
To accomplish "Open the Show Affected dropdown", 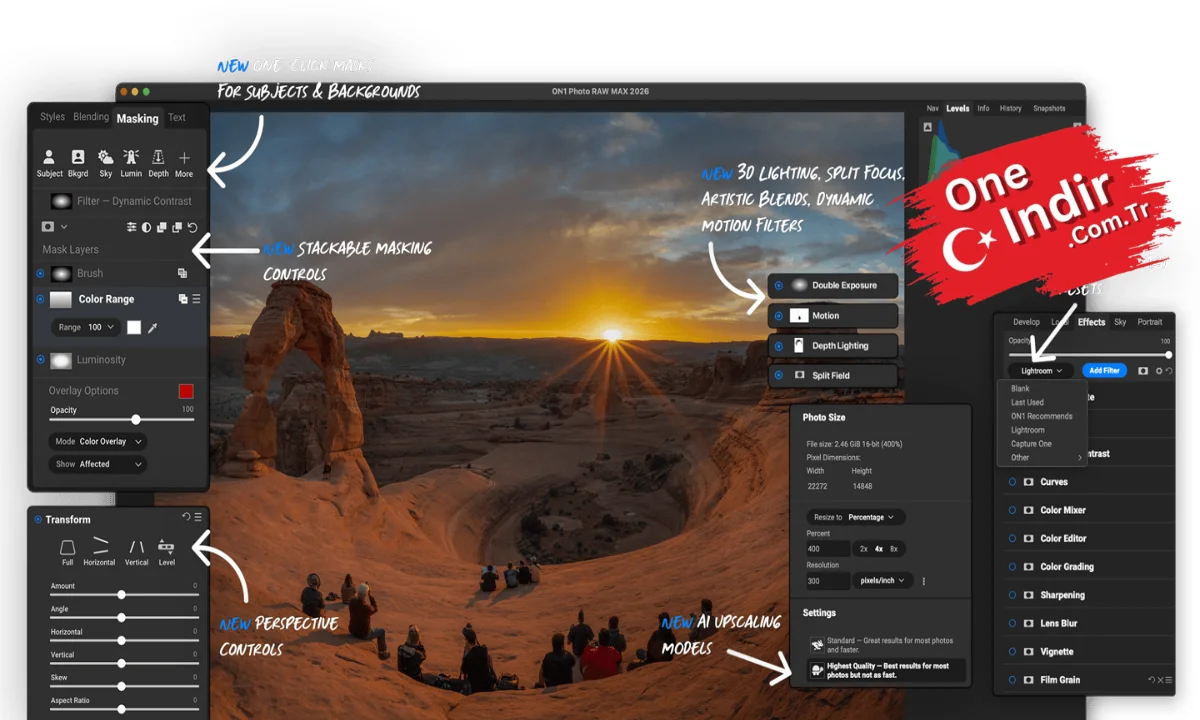I will pyautogui.click(x=98, y=464).
